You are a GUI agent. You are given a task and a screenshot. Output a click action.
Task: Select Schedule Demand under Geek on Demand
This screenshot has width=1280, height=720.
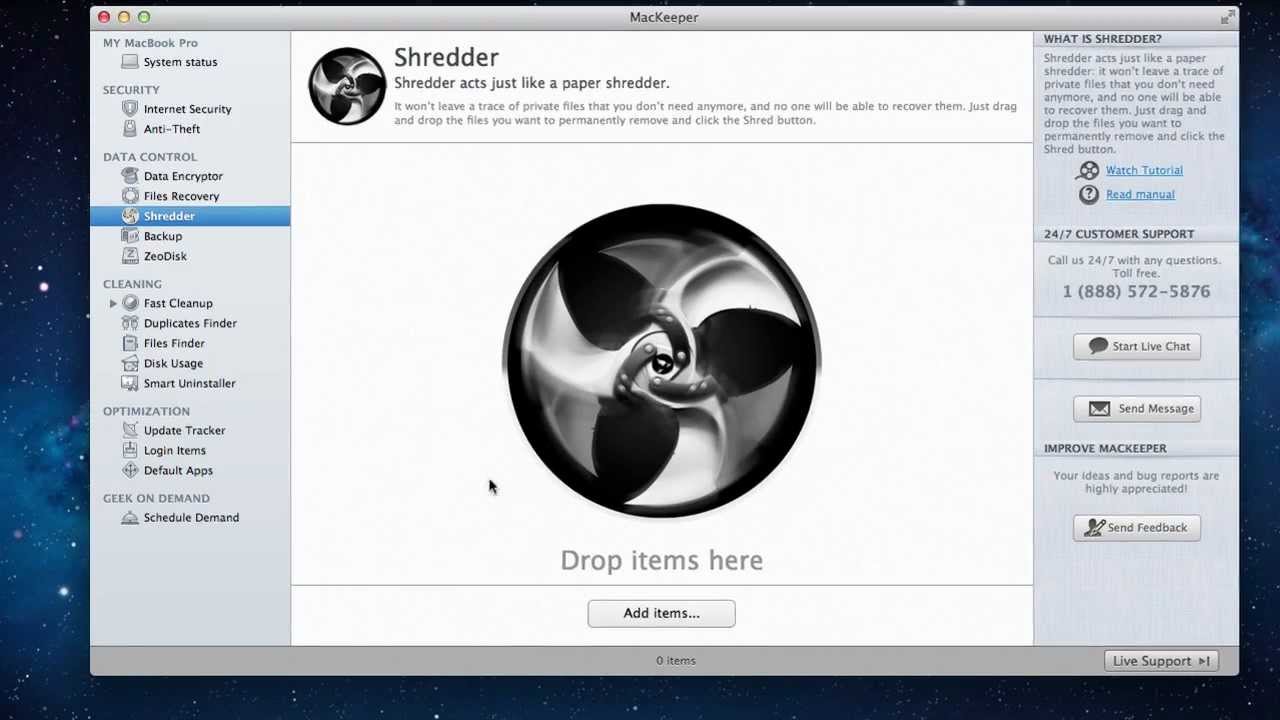(190, 517)
